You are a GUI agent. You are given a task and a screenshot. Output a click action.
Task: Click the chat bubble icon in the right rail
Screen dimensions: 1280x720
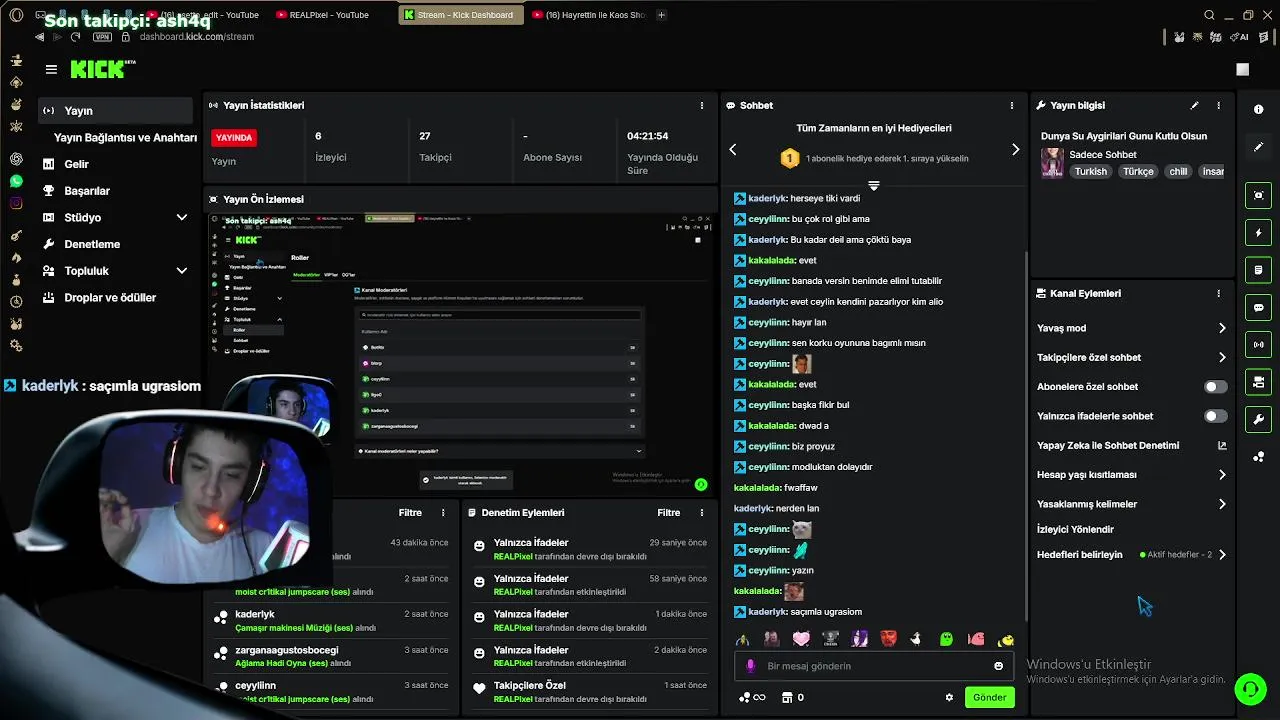coord(1258,307)
